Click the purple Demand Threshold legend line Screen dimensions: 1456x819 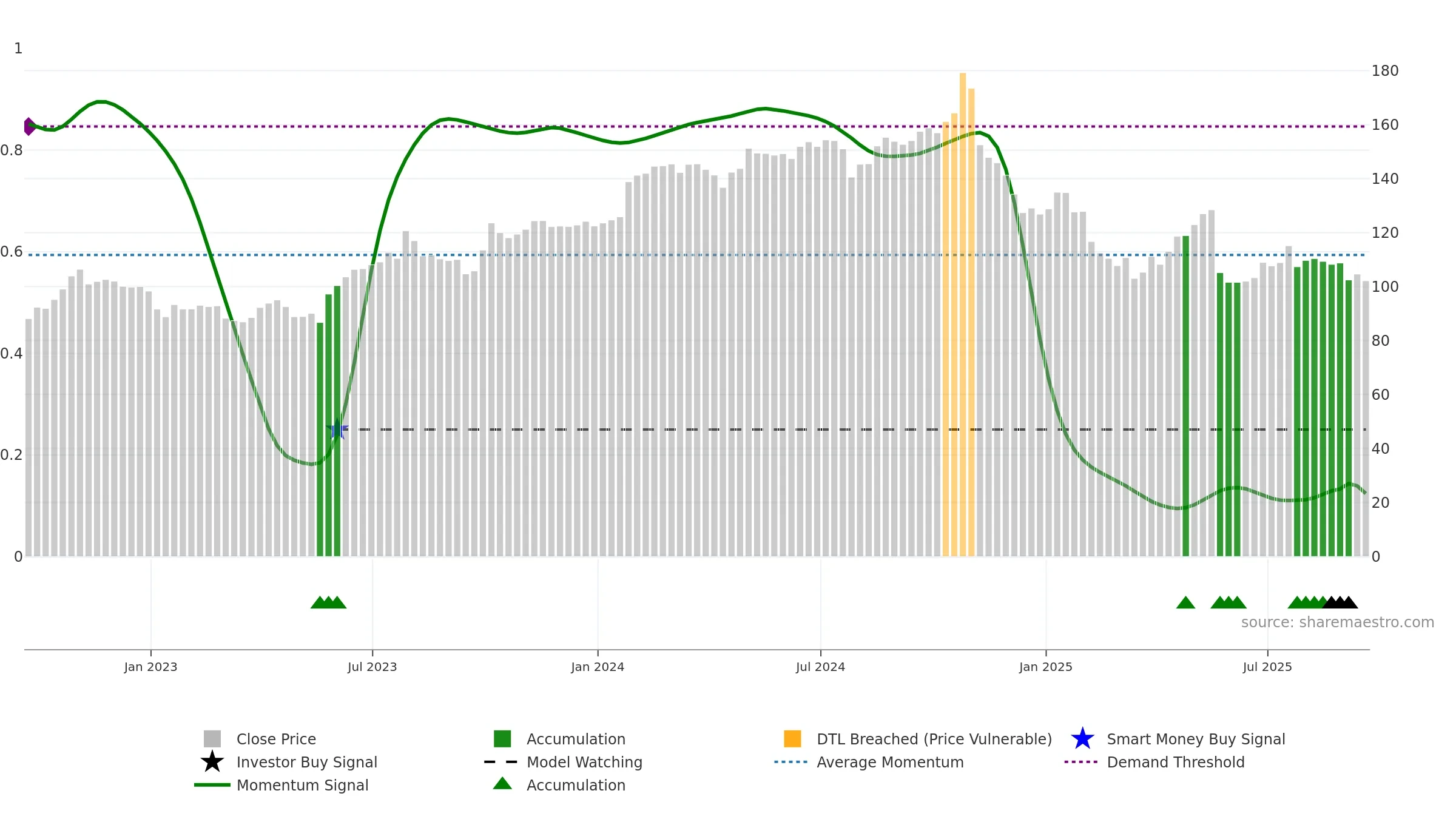coord(1081,762)
